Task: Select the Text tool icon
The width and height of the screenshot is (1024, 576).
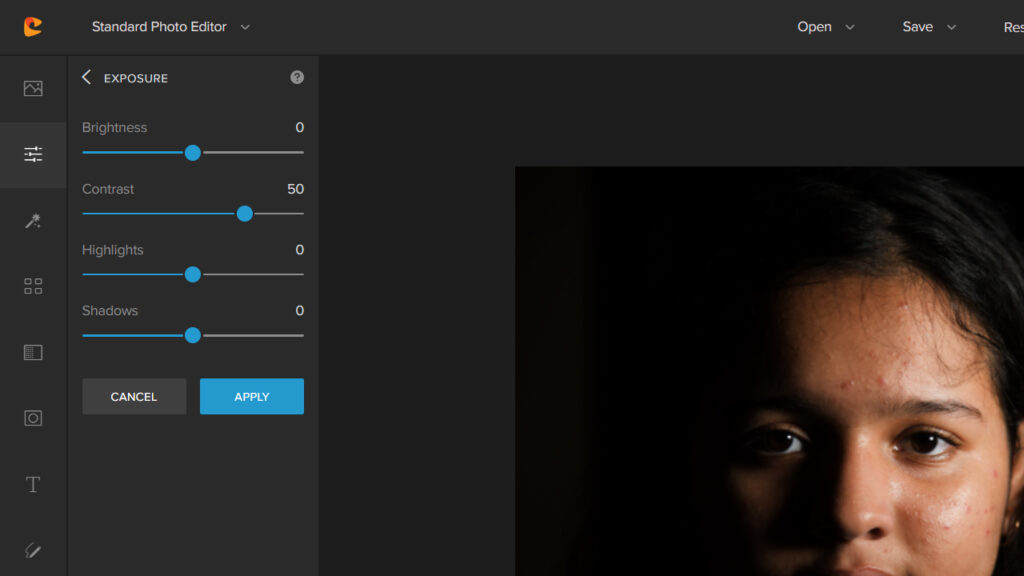Action: click(33, 484)
